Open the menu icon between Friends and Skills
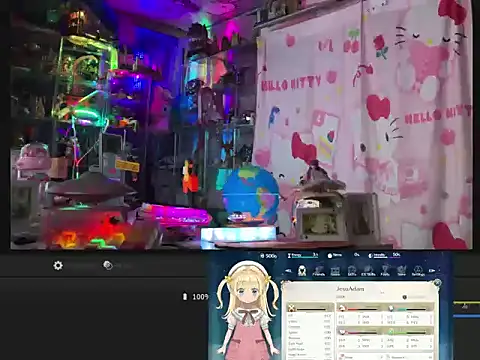 [335, 271]
